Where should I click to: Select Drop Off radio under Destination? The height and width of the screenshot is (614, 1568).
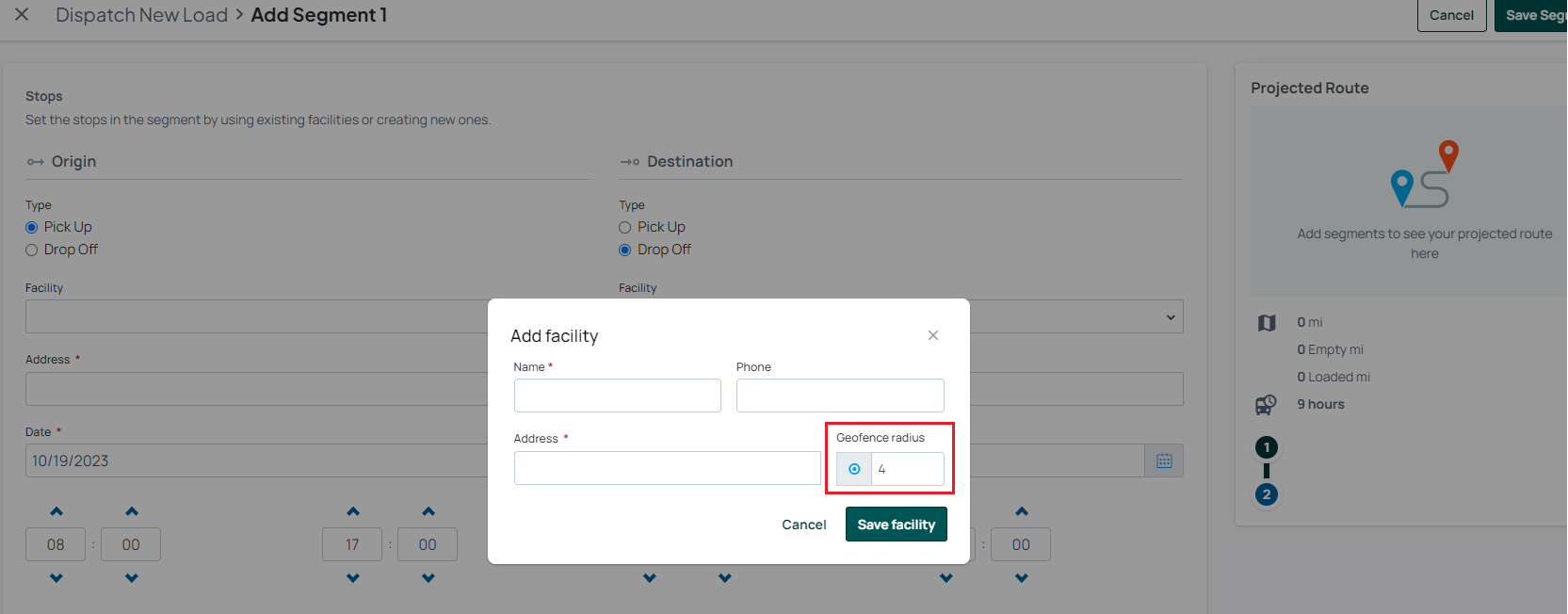625,250
